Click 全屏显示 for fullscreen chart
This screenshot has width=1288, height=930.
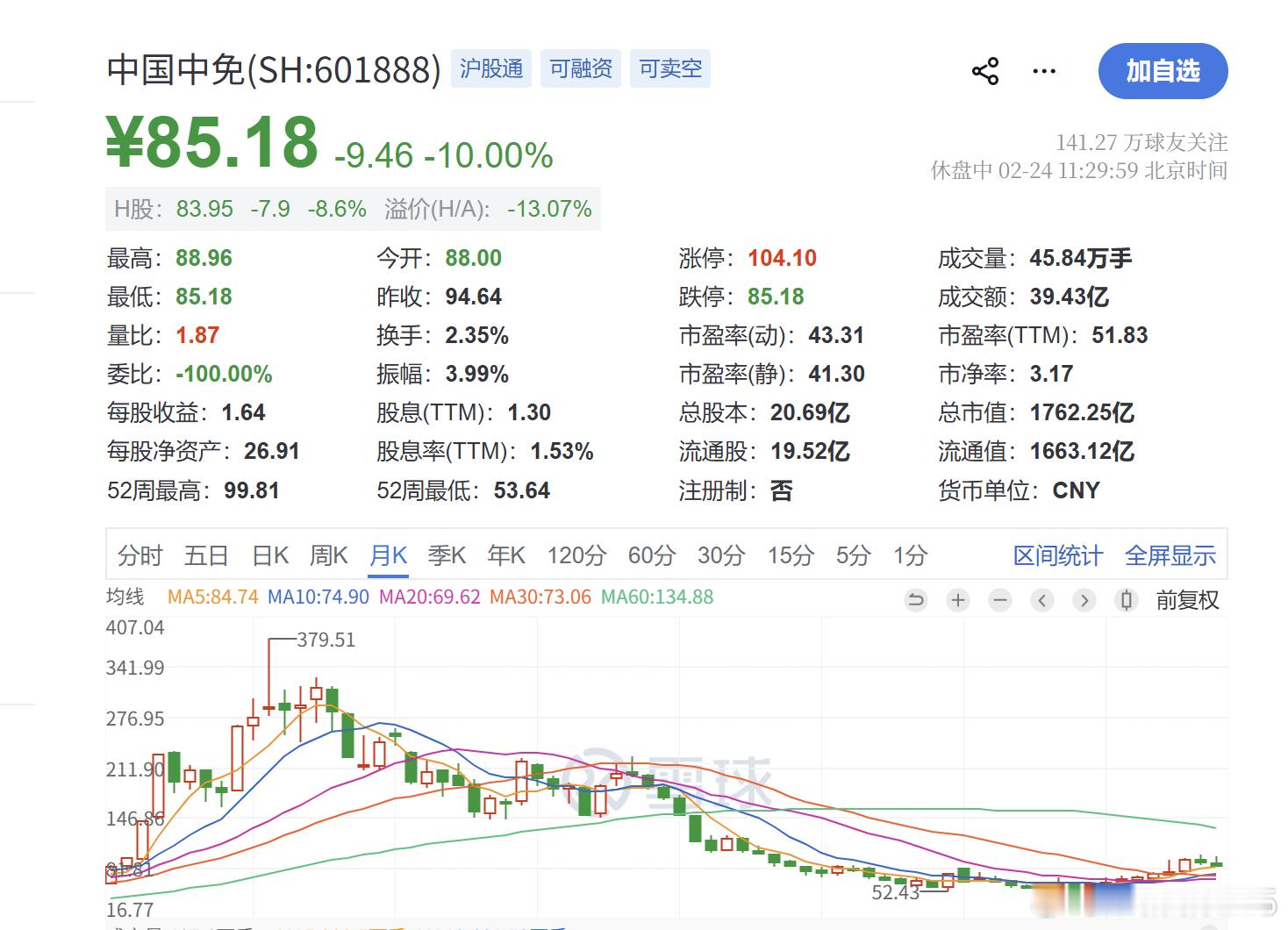pos(1170,554)
